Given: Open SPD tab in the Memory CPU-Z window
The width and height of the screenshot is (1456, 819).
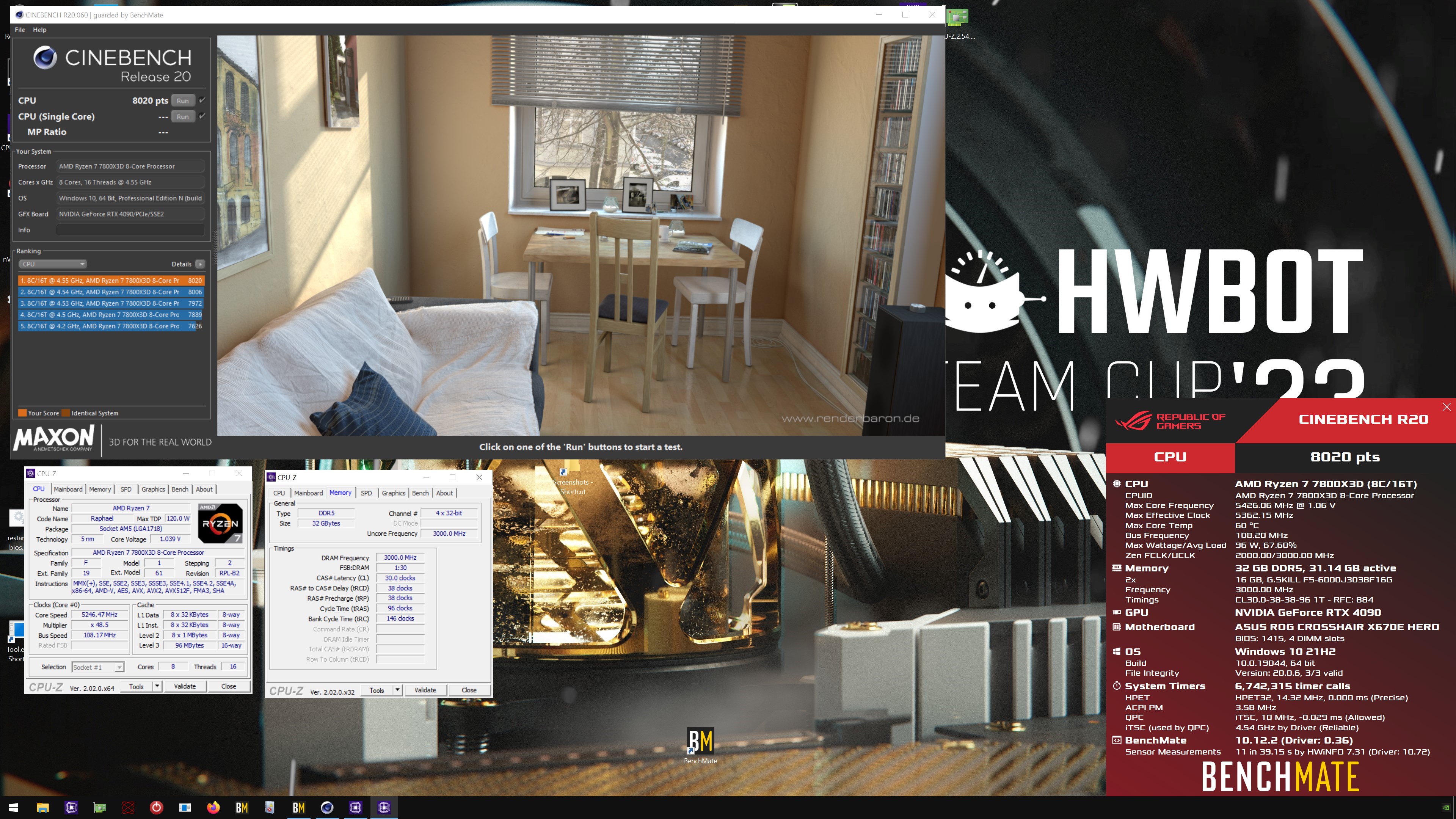Looking at the screenshot, I should point(366,493).
